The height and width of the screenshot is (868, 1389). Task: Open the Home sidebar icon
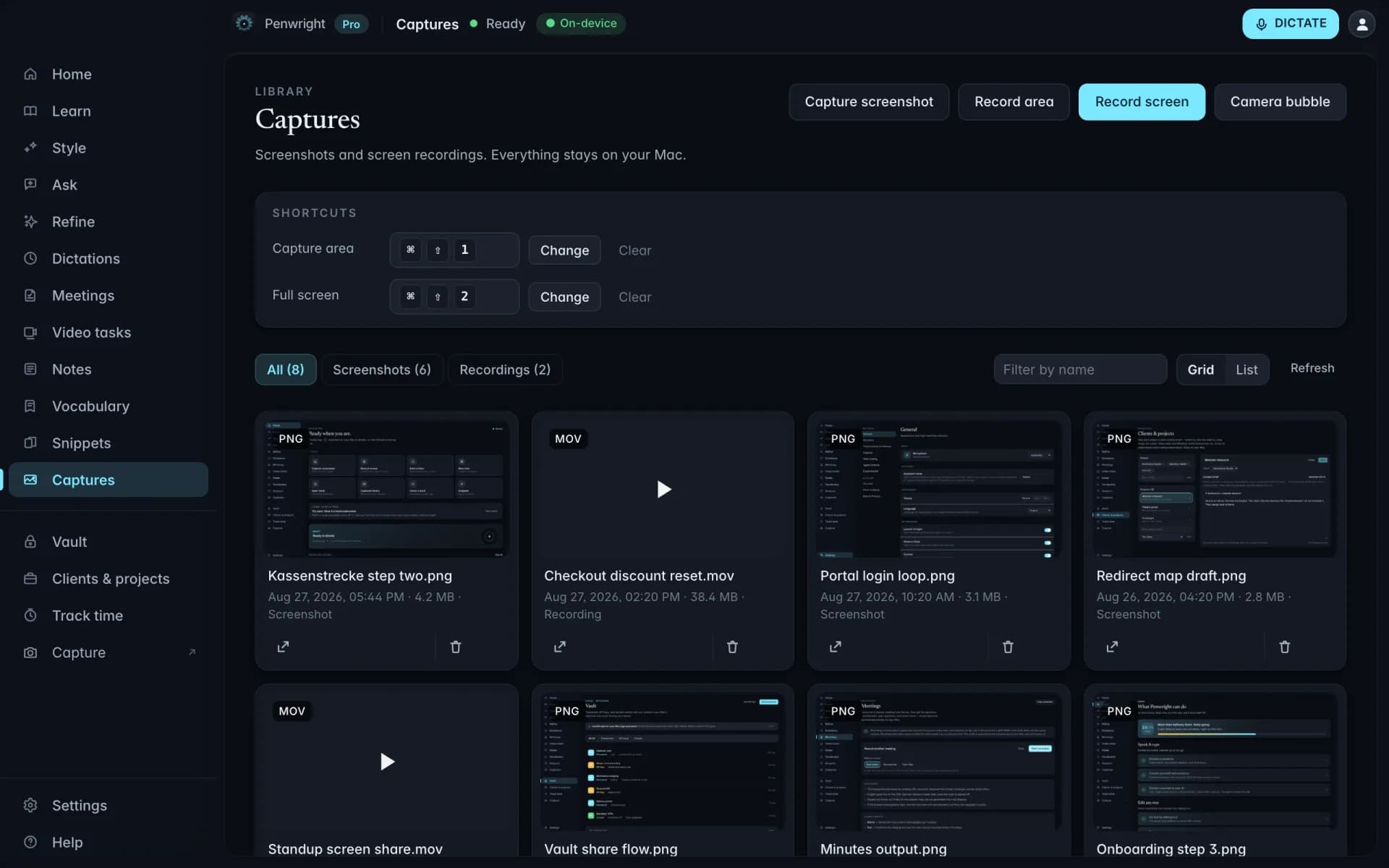(30, 74)
